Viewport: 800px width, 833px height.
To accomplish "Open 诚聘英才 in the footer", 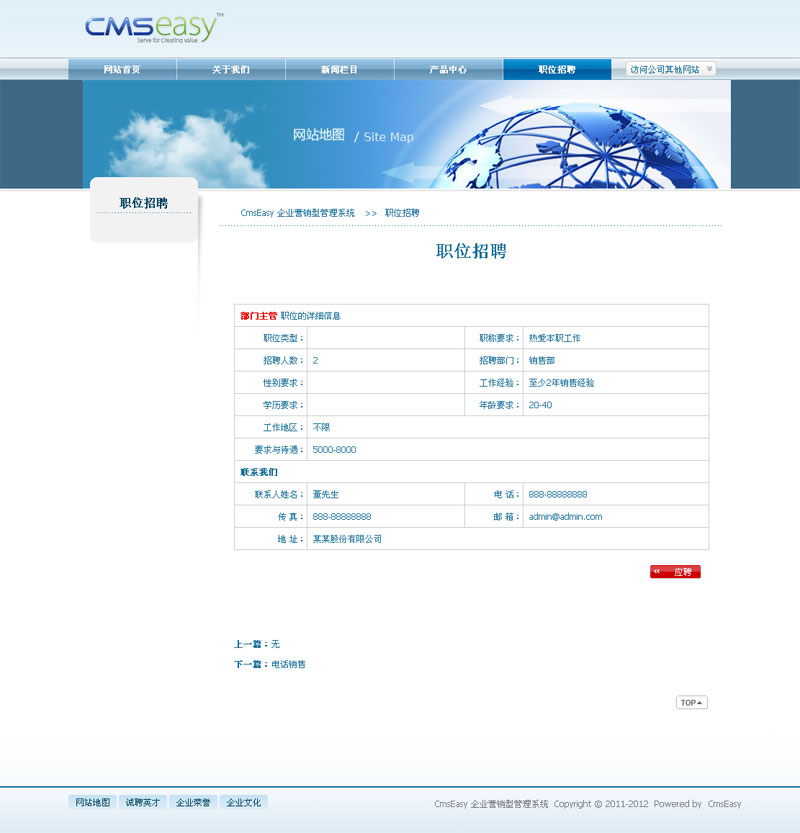I will [x=142, y=802].
